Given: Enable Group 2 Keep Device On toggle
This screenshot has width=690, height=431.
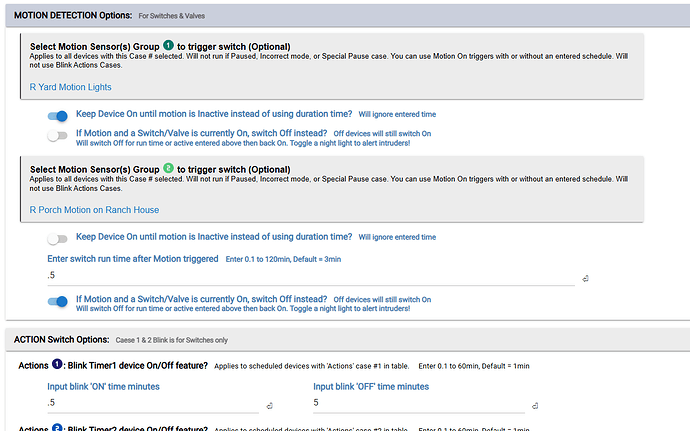Looking at the screenshot, I should click(58, 238).
